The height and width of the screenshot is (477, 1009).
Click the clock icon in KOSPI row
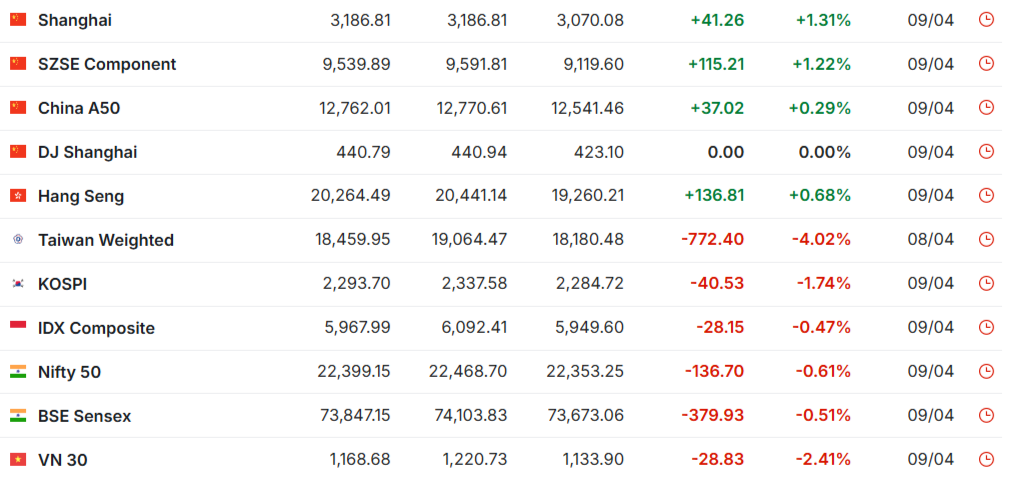click(x=986, y=284)
